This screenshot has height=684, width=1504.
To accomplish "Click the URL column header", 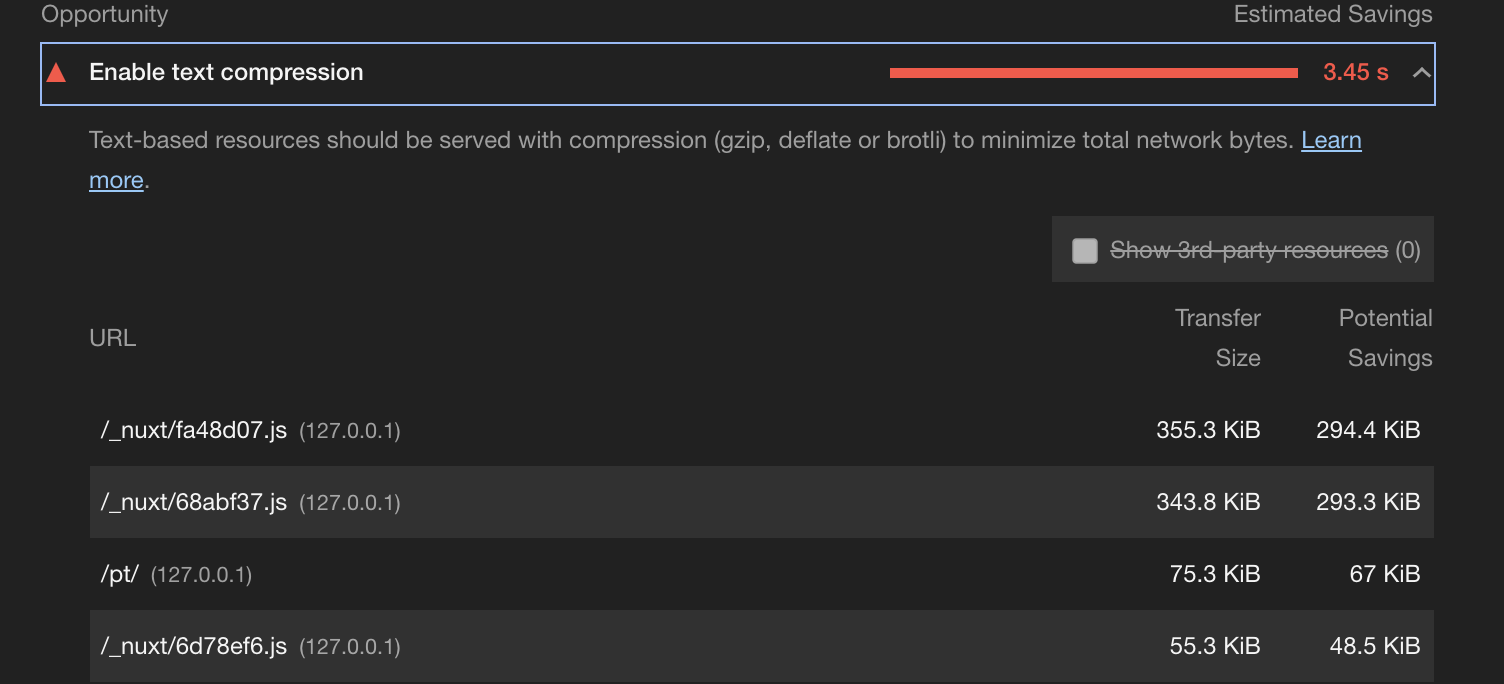I will [112, 337].
